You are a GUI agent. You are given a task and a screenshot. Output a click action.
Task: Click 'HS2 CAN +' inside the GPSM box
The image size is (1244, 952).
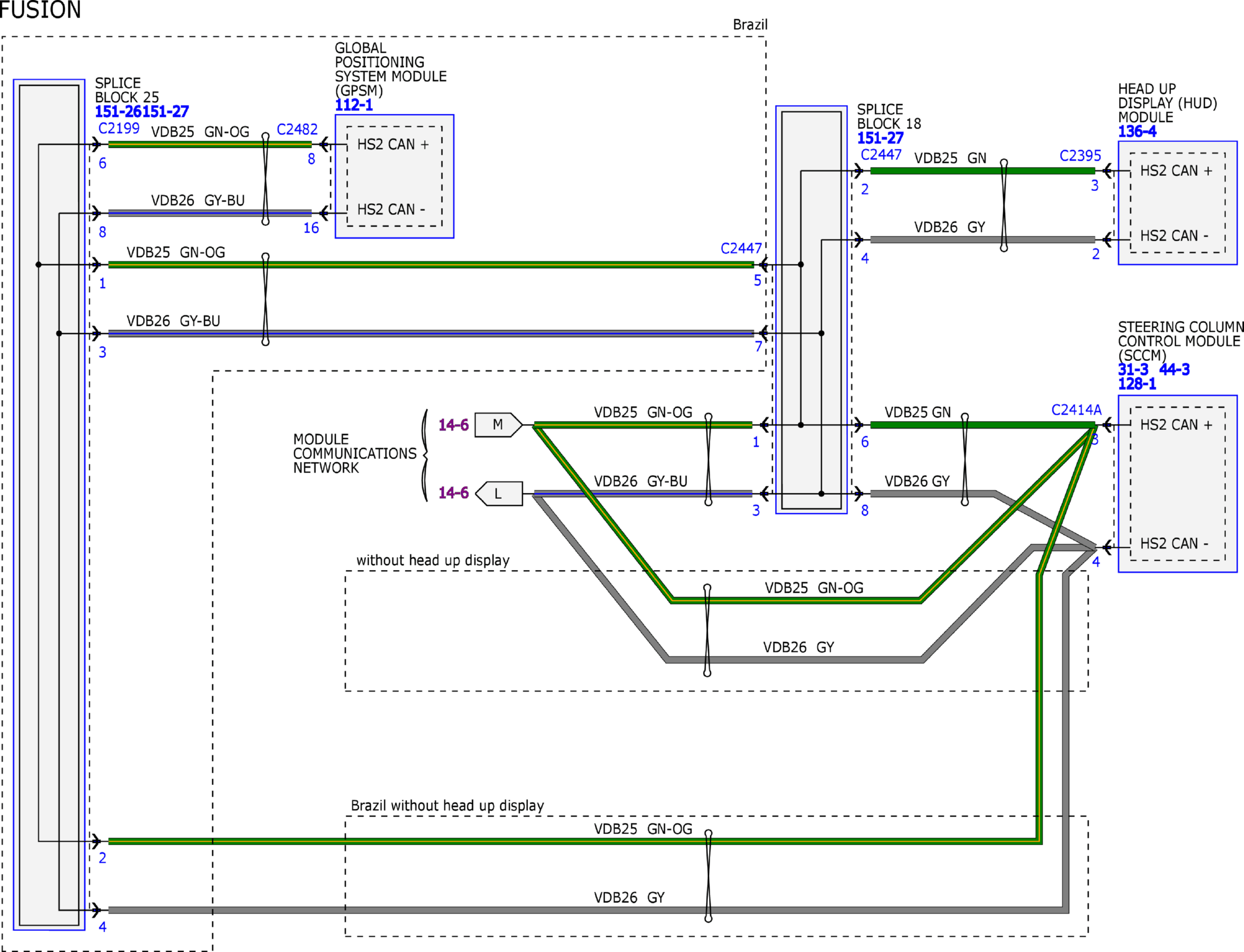coord(393,144)
